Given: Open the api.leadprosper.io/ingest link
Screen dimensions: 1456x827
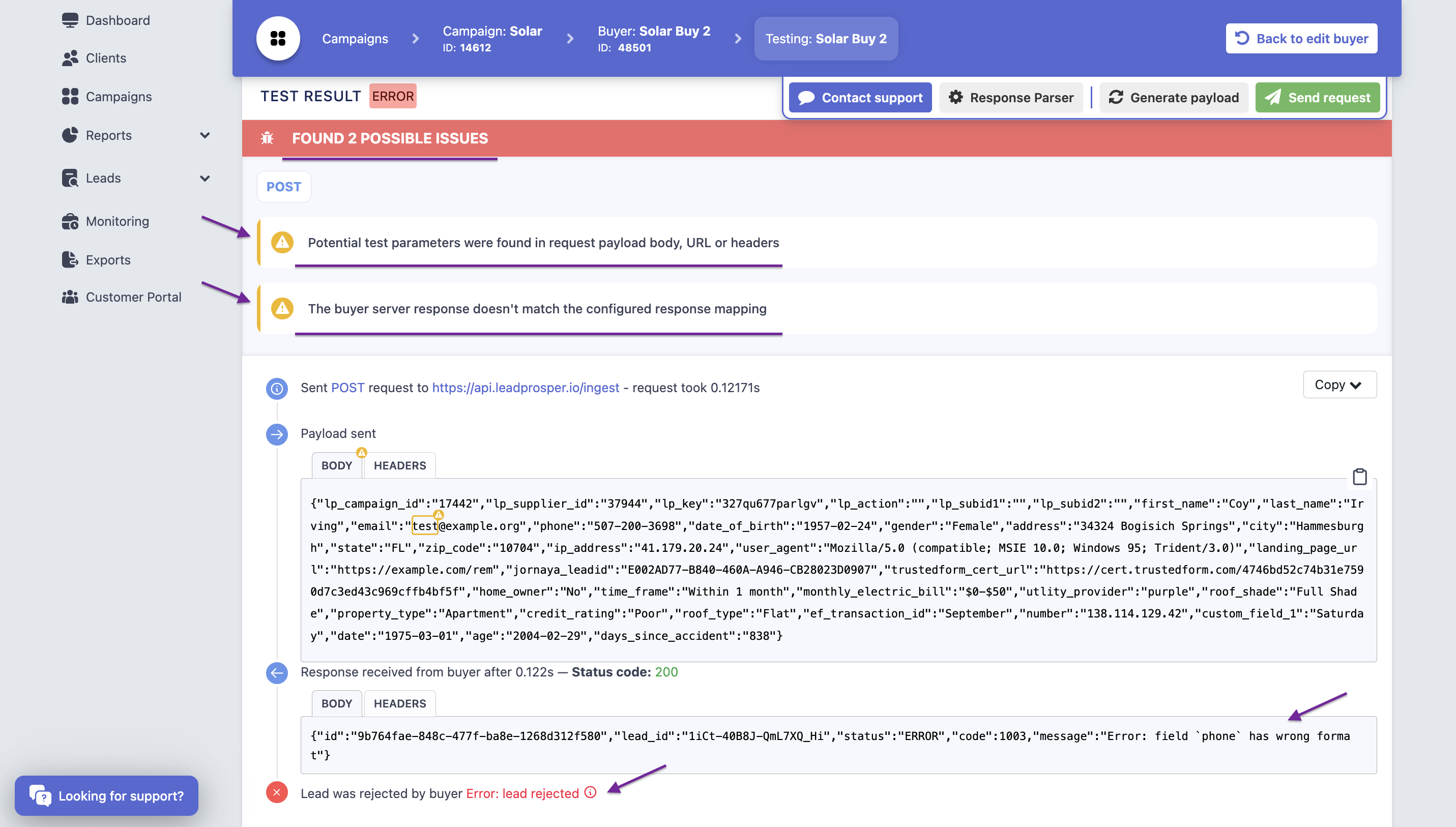Looking at the screenshot, I should [x=525, y=388].
